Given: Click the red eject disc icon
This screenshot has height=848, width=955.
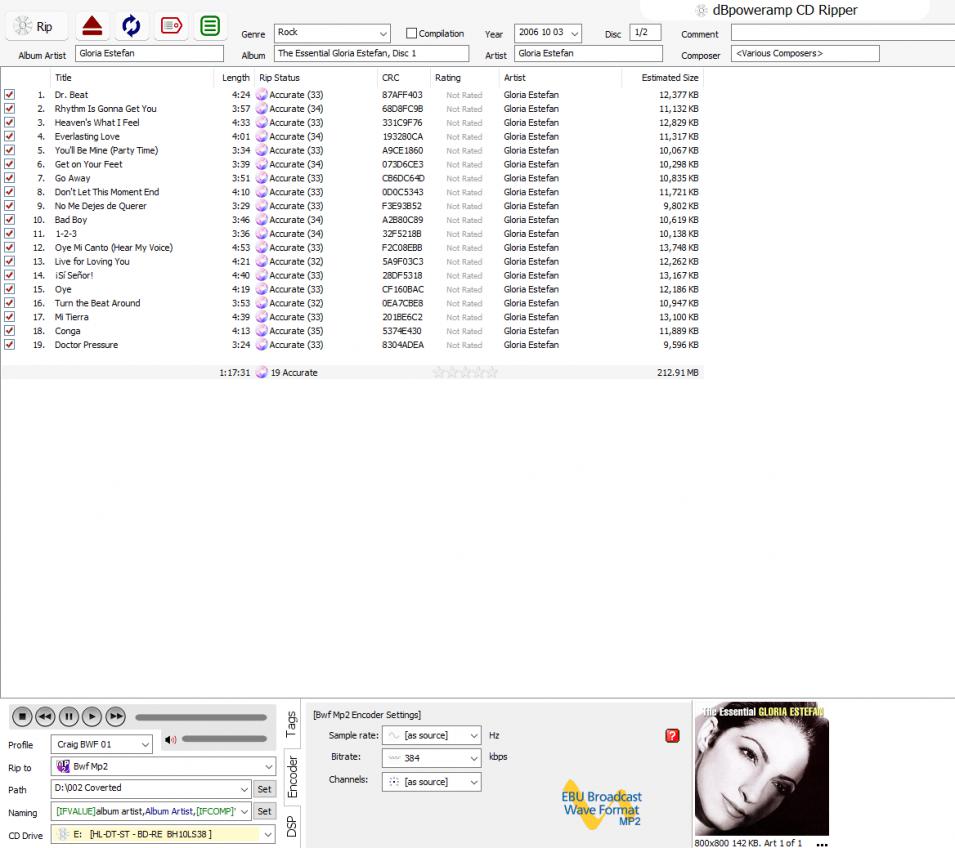Looking at the screenshot, I should point(92,26).
